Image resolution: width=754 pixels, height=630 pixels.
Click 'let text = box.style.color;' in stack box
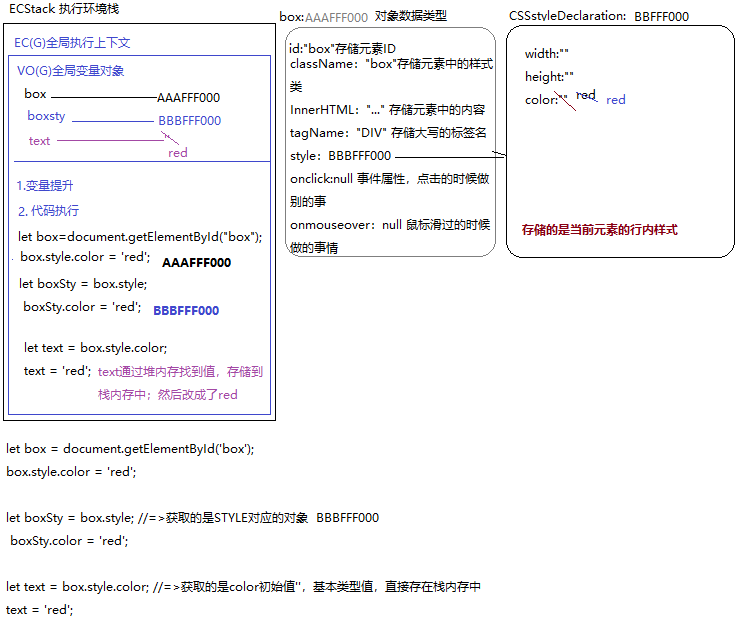96,348
